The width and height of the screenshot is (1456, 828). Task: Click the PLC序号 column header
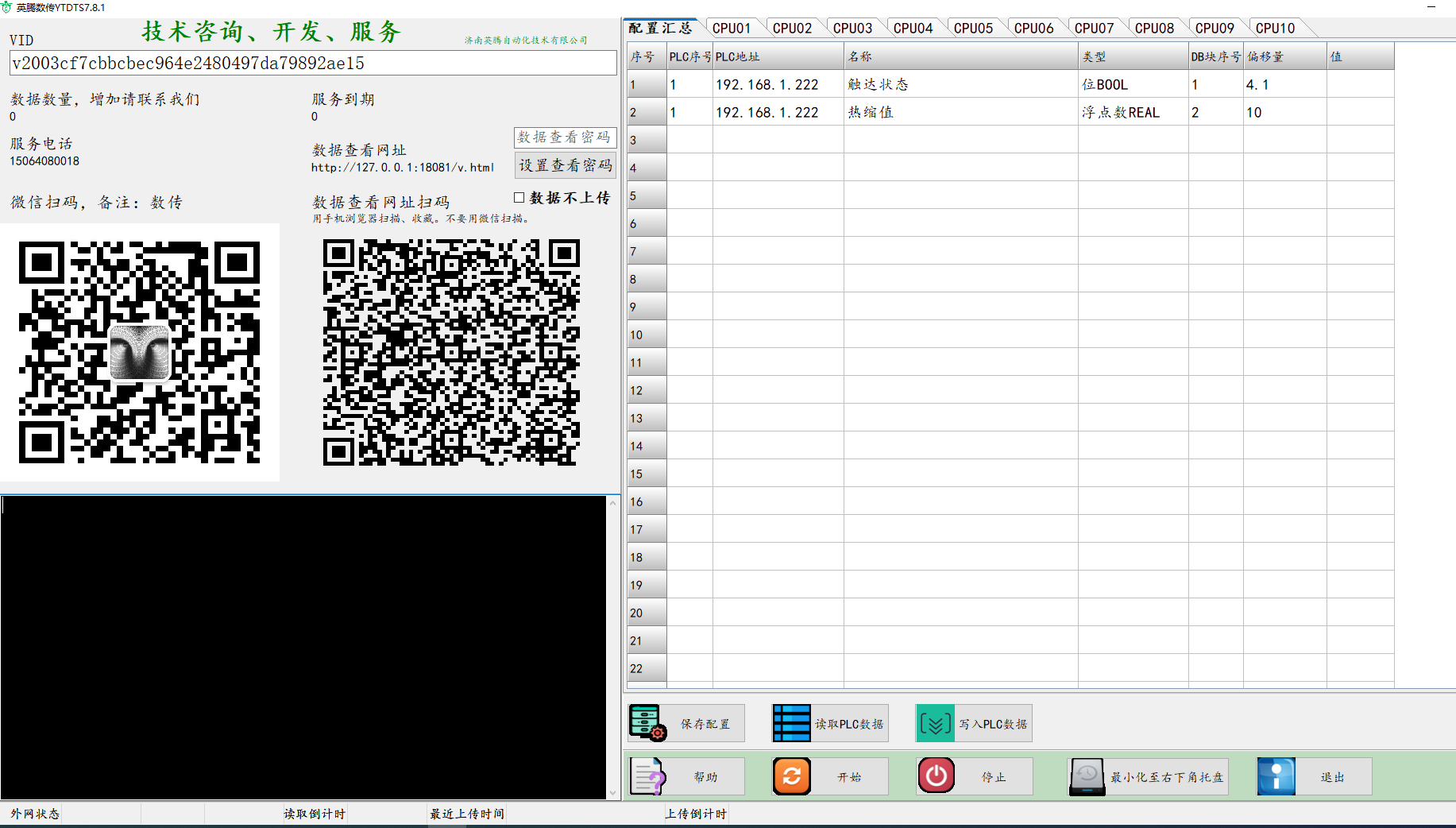tap(689, 56)
